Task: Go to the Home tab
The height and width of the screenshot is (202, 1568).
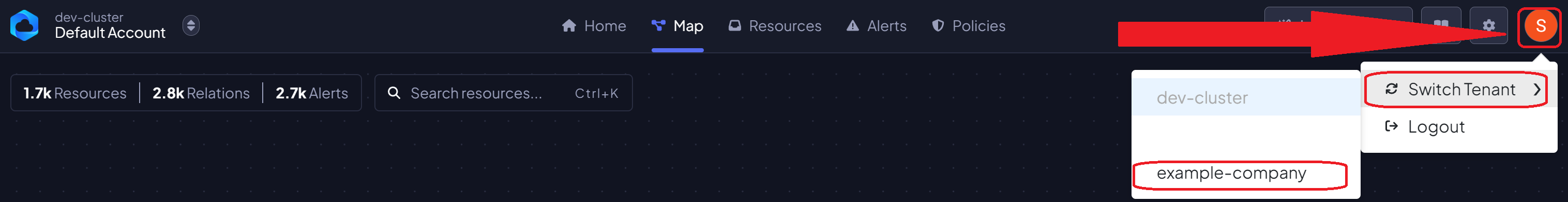Action: pos(594,25)
